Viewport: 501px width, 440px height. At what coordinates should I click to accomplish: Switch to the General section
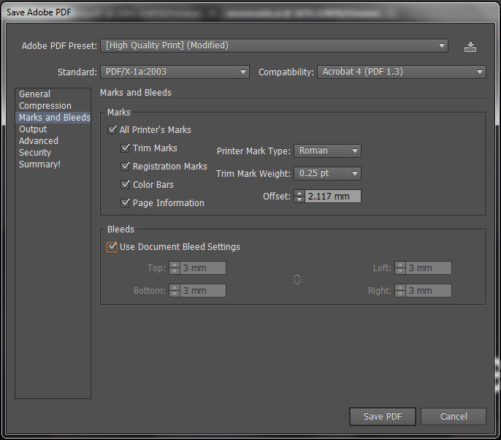coord(35,94)
